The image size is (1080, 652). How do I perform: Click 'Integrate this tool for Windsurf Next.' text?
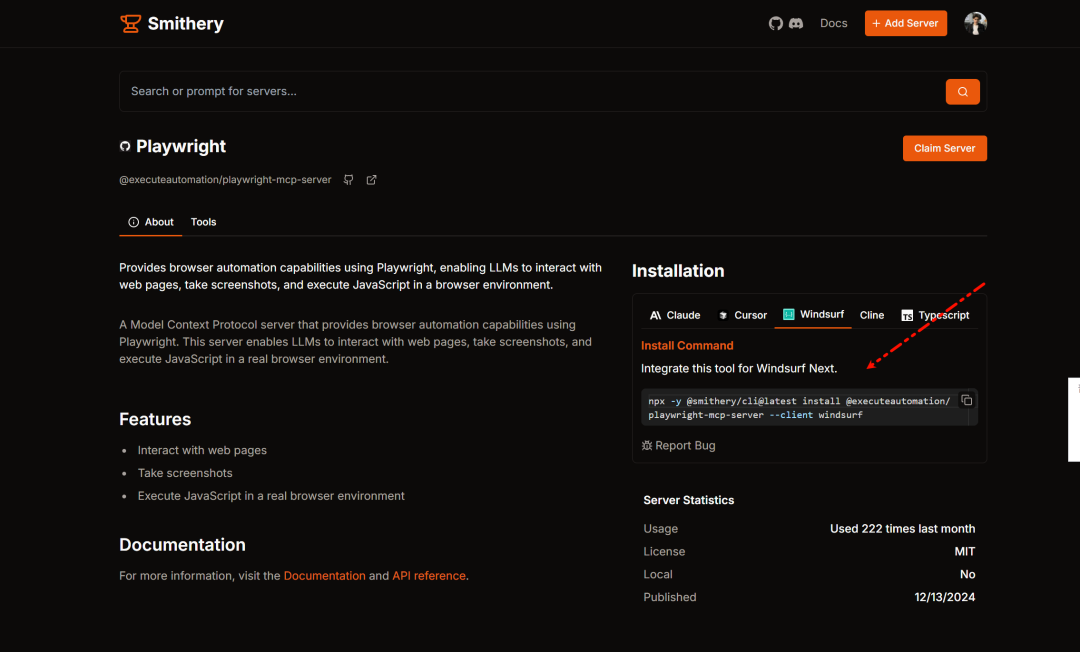click(x=739, y=368)
